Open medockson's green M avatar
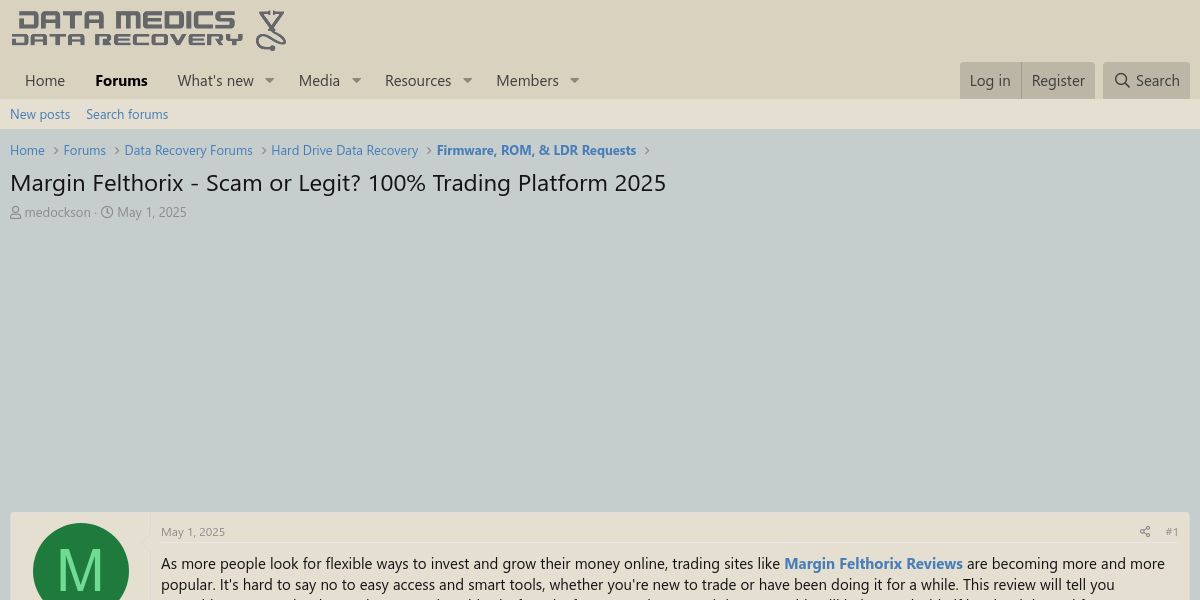Viewport: 1200px width, 600px height. pos(81,562)
